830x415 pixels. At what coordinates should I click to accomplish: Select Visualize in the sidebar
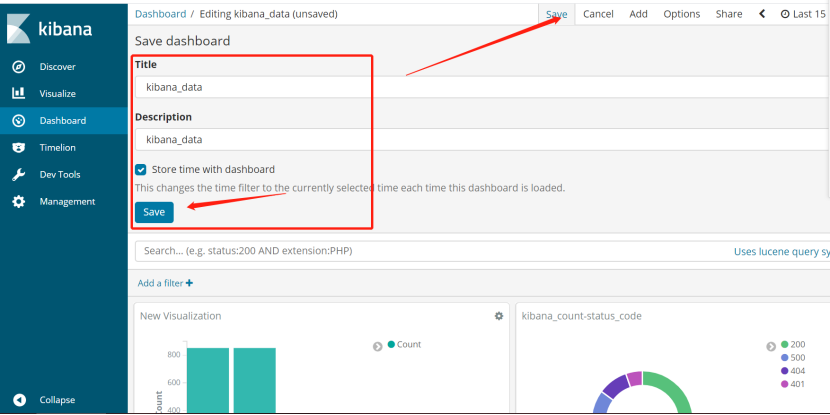[57, 94]
